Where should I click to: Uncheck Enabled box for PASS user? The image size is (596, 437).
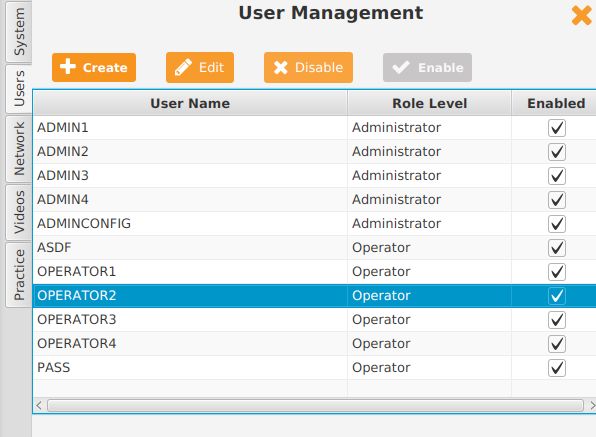pyautogui.click(x=557, y=368)
